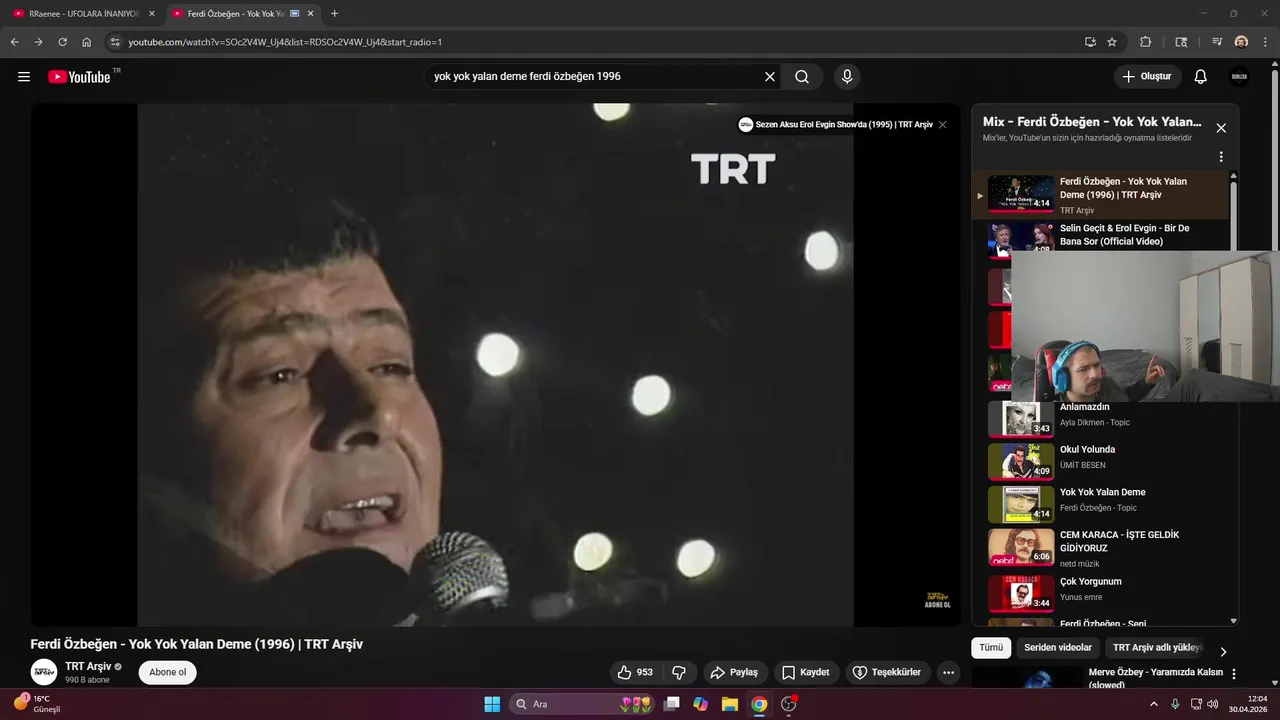
Task: Dismiss the Sezen Aksu suggested video card
Action: [x=942, y=125]
